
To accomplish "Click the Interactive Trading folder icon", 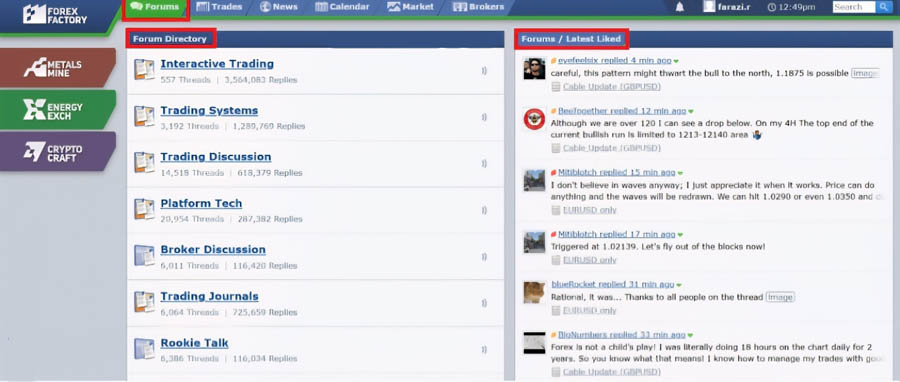I will coord(145,69).
